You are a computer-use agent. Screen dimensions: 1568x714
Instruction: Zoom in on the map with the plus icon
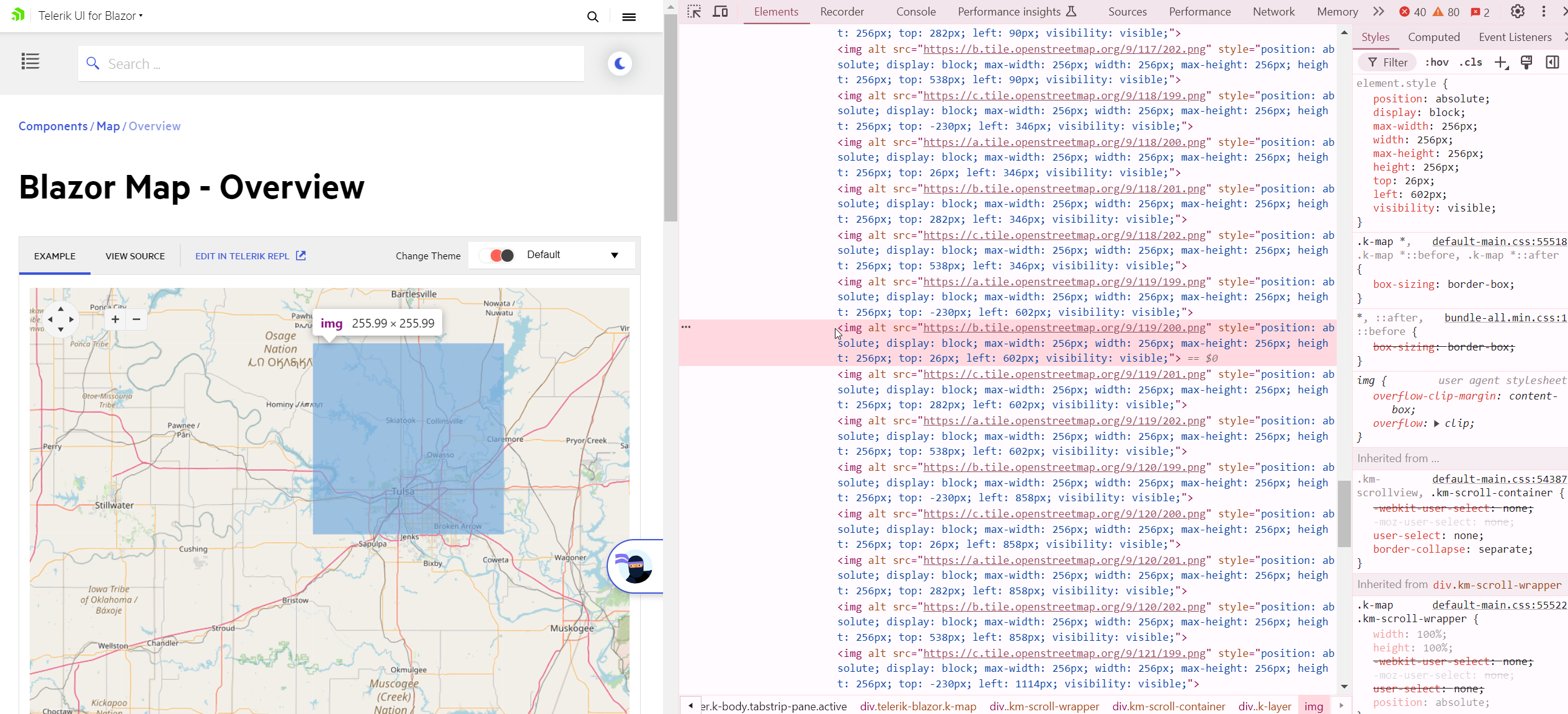pos(115,319)
